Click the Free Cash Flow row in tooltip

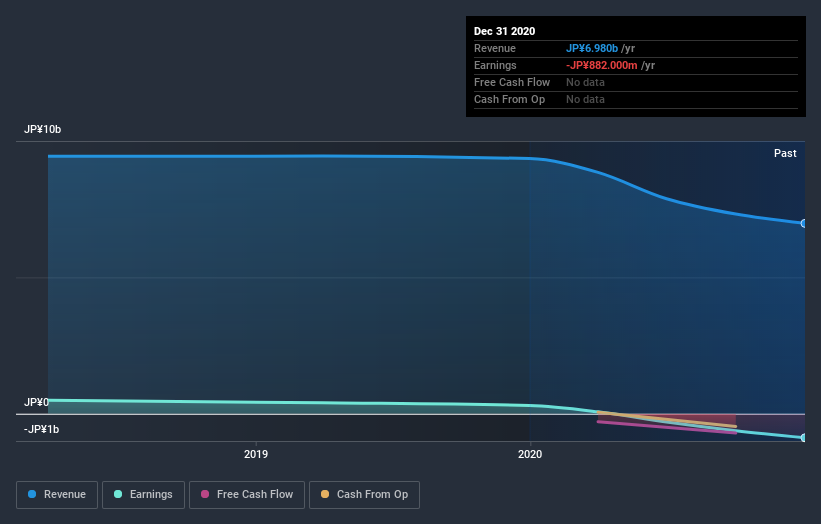[x=636, y=83]
